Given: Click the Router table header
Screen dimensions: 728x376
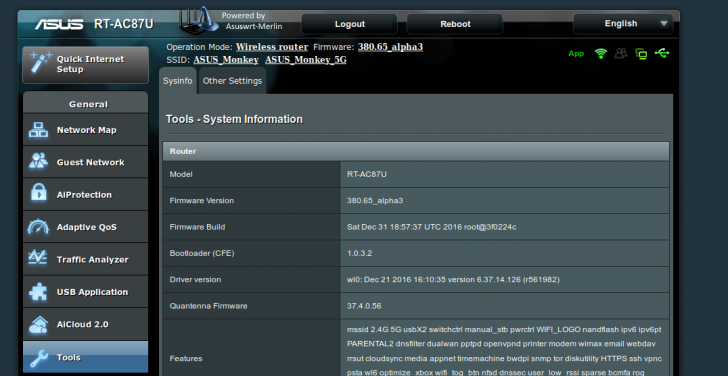Looking at the screenshot, I should pos(416,151).
